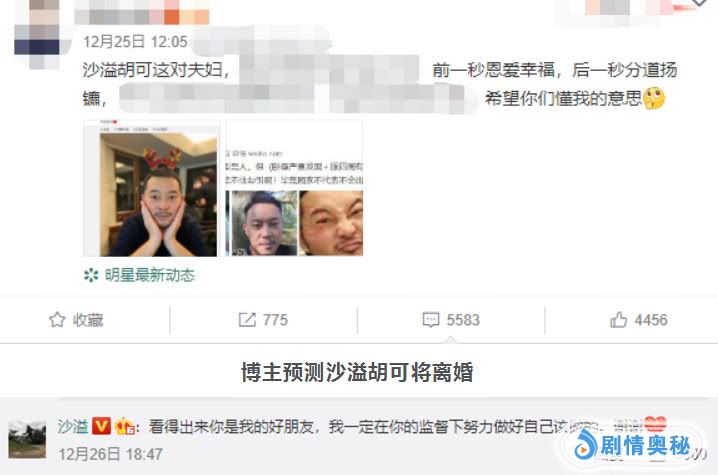Open 沙溢 username profile link
Image resolution: width=718 pixels, height=475 pixels.
coord(73,426)
